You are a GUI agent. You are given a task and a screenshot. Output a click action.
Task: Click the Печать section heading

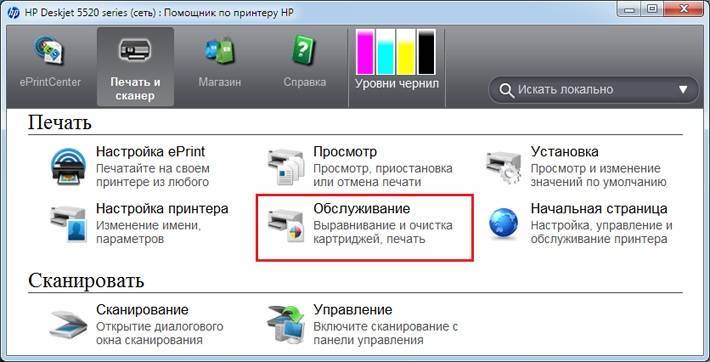click(60, 122)
